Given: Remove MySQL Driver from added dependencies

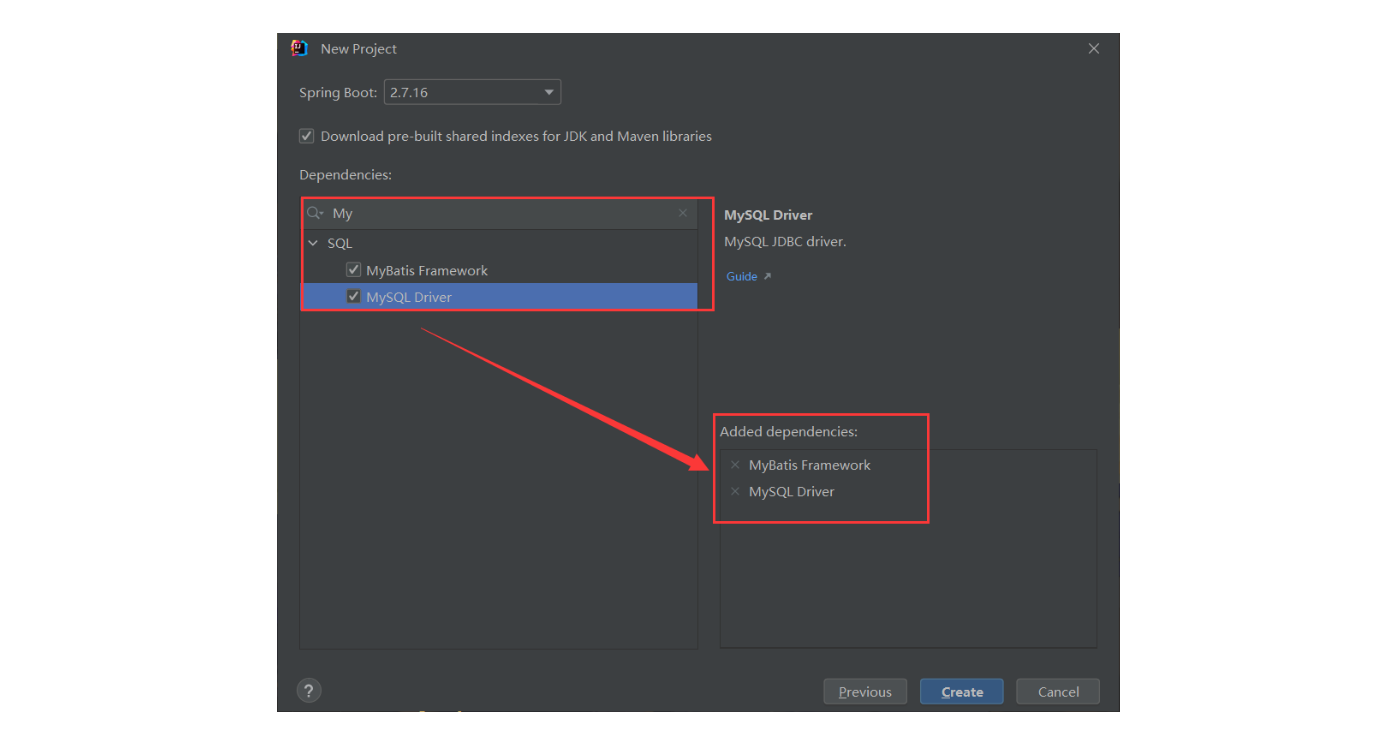Looking at the screenshot, I should coord(735,491).
